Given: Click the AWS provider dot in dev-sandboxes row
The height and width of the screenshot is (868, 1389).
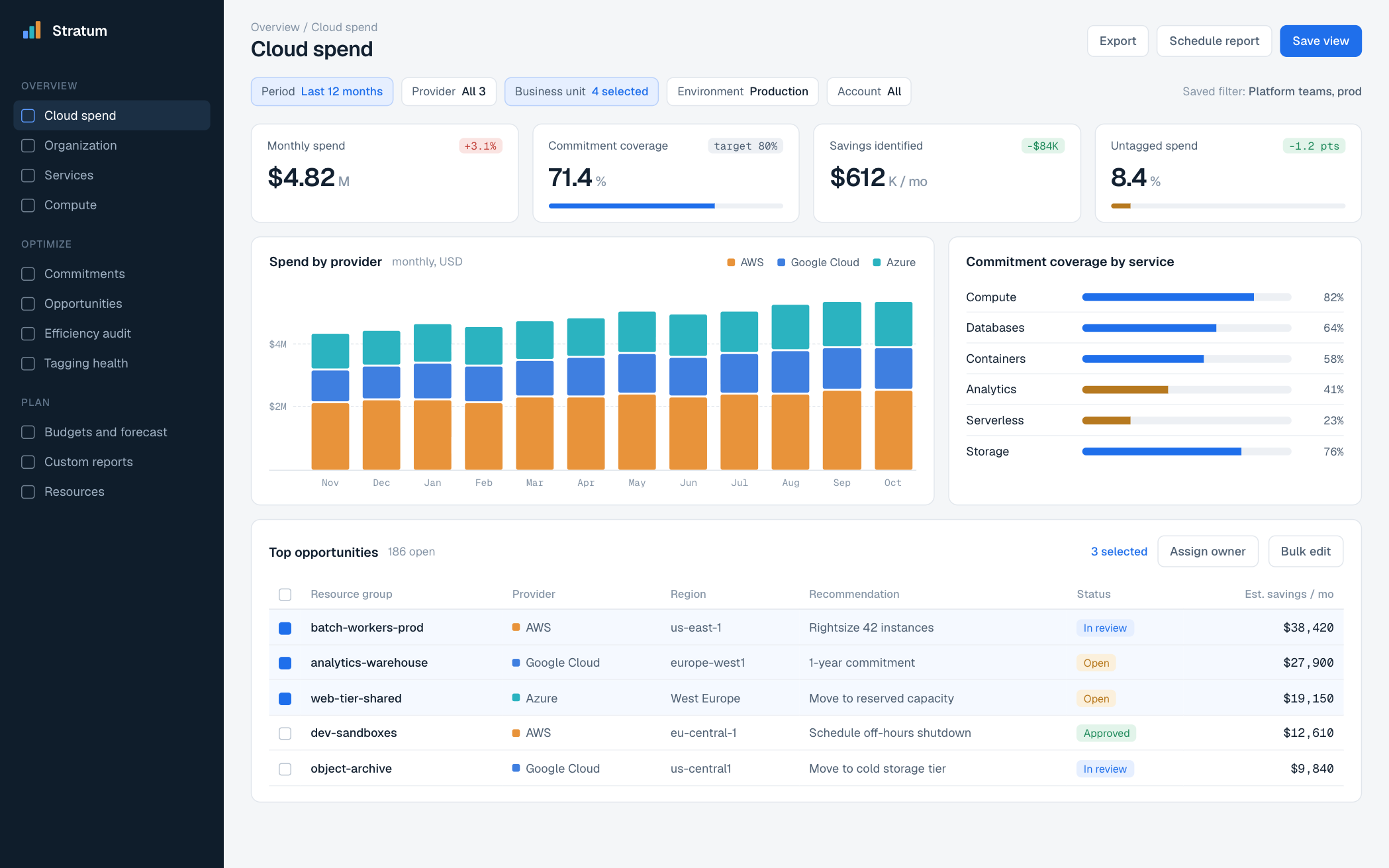Looking at the screenshot, I should click(516, 732).
